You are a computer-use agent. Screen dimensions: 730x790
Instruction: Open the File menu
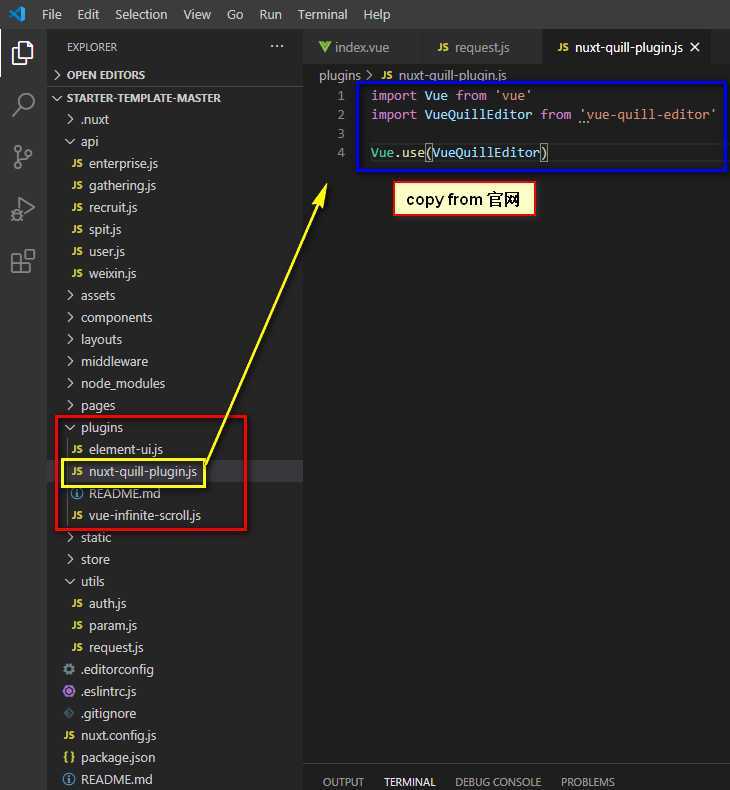[51, 15]
